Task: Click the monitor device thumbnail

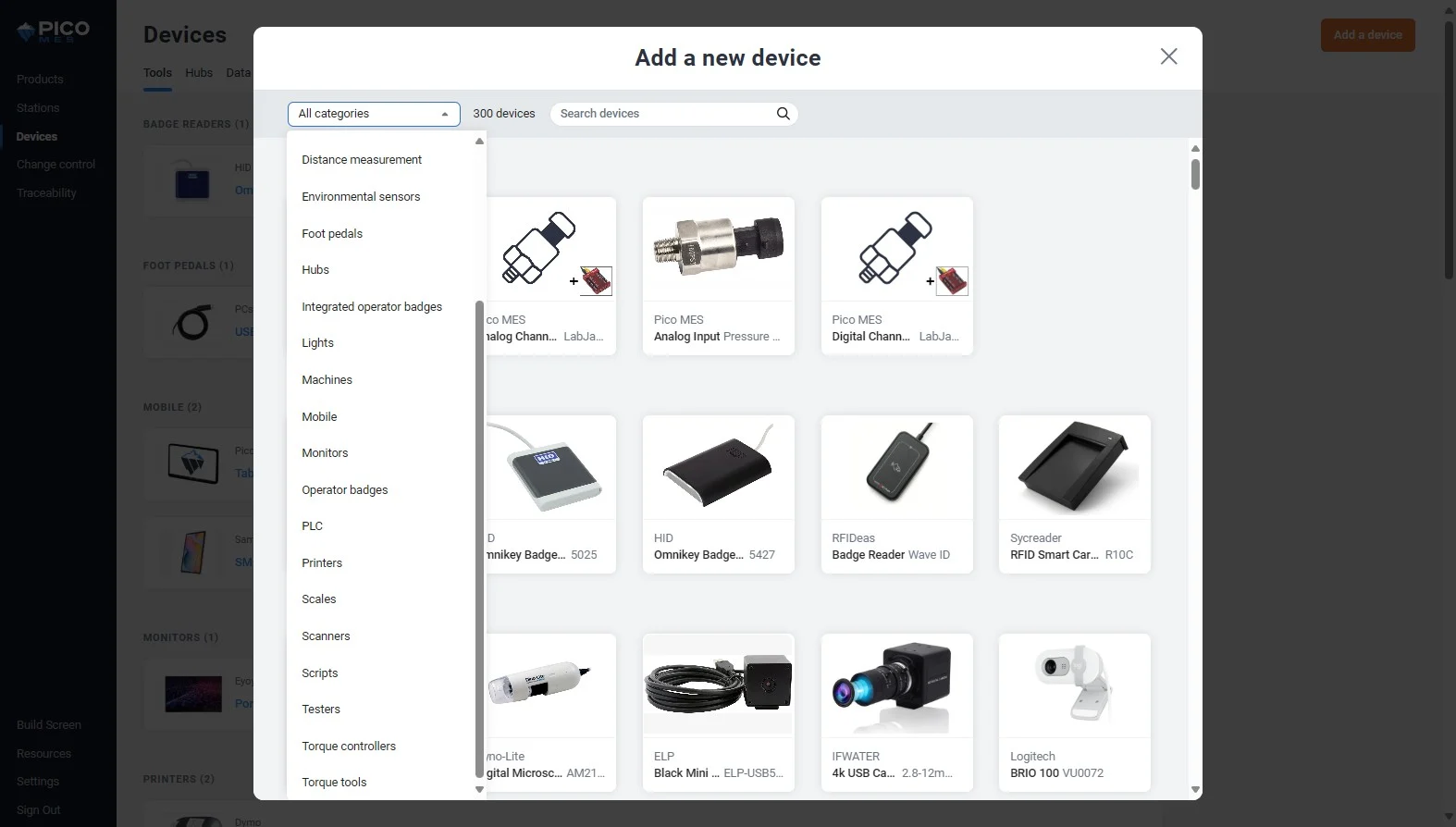Action: coord(193,694)
